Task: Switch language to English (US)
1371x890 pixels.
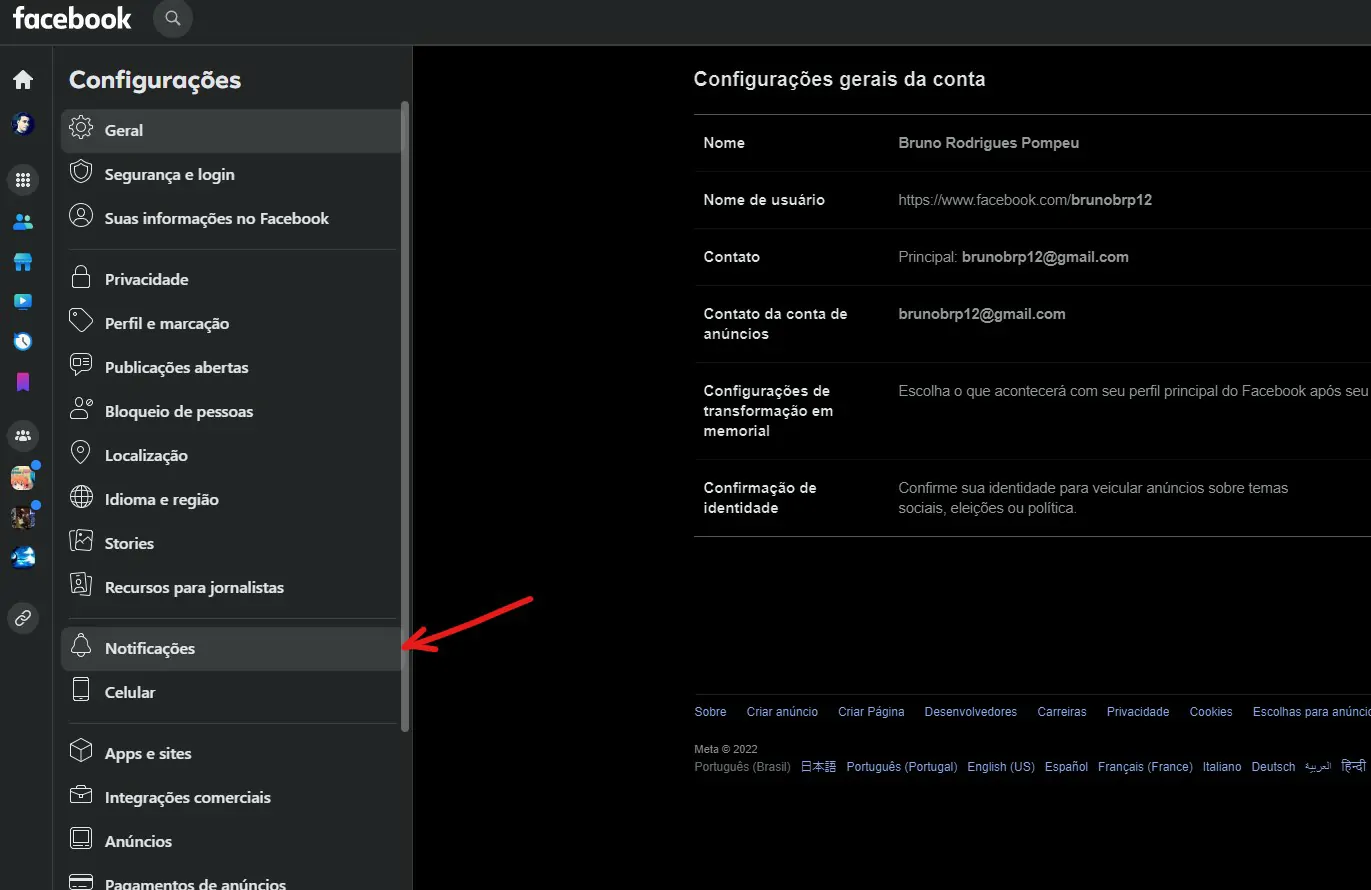Action: point(1001,767)
